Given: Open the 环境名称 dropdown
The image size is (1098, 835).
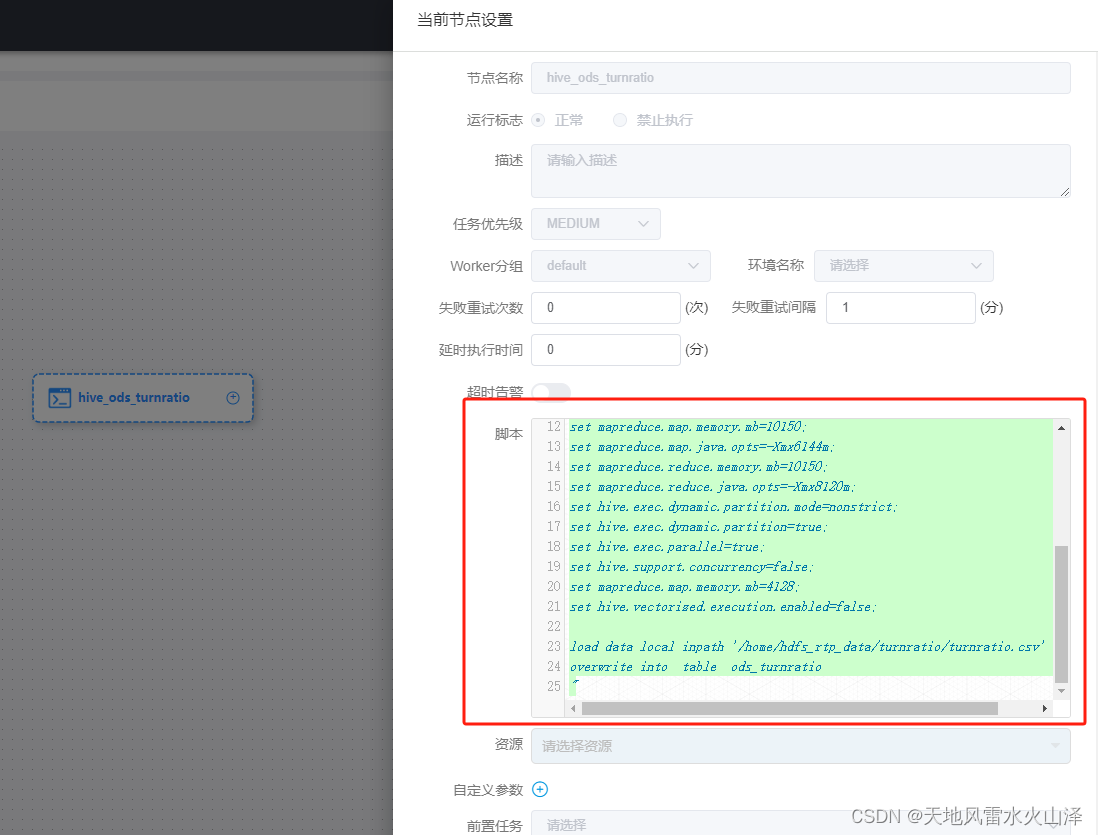Looking at the screenshot, I should tap(903, 265).
